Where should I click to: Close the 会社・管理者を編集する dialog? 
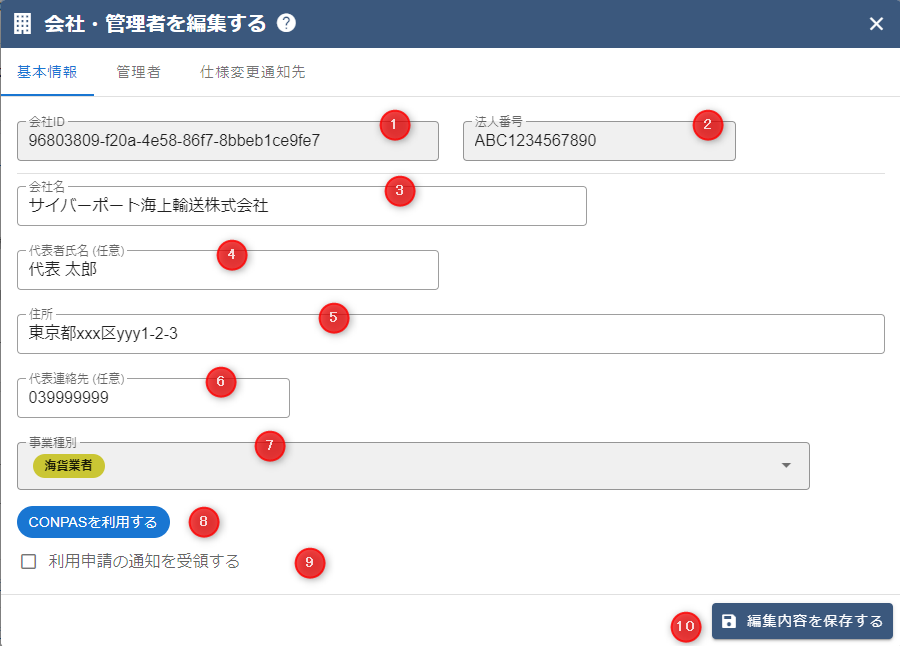pyautogui.click(x=876, y=24)
